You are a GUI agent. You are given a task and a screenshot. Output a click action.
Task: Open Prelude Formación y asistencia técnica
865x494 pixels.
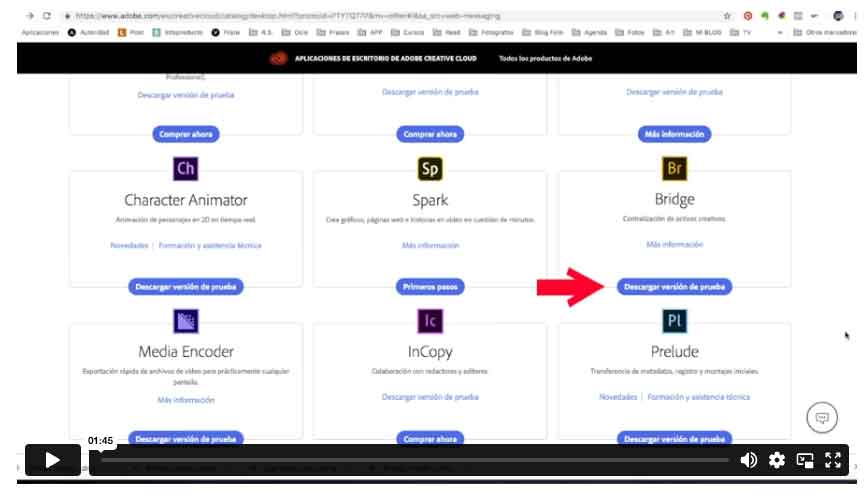(x=698, y=397)
